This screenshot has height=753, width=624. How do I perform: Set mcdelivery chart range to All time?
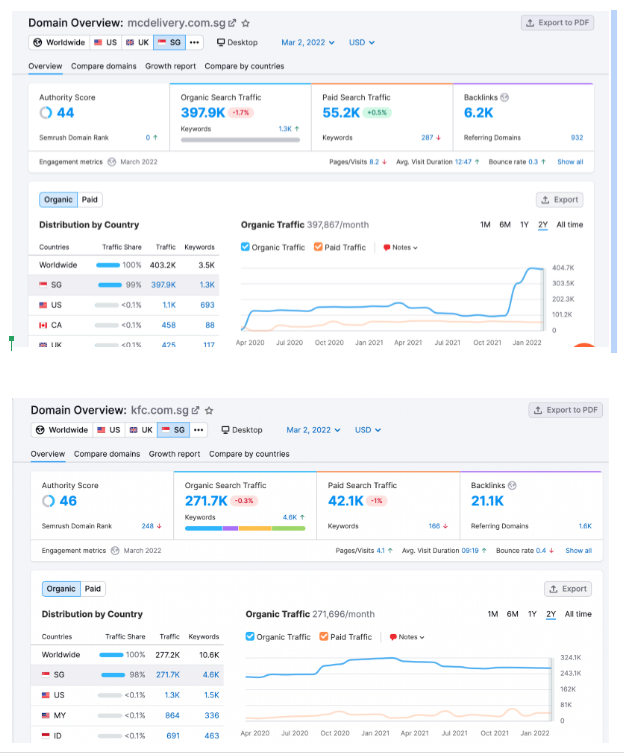coord(569,225)
